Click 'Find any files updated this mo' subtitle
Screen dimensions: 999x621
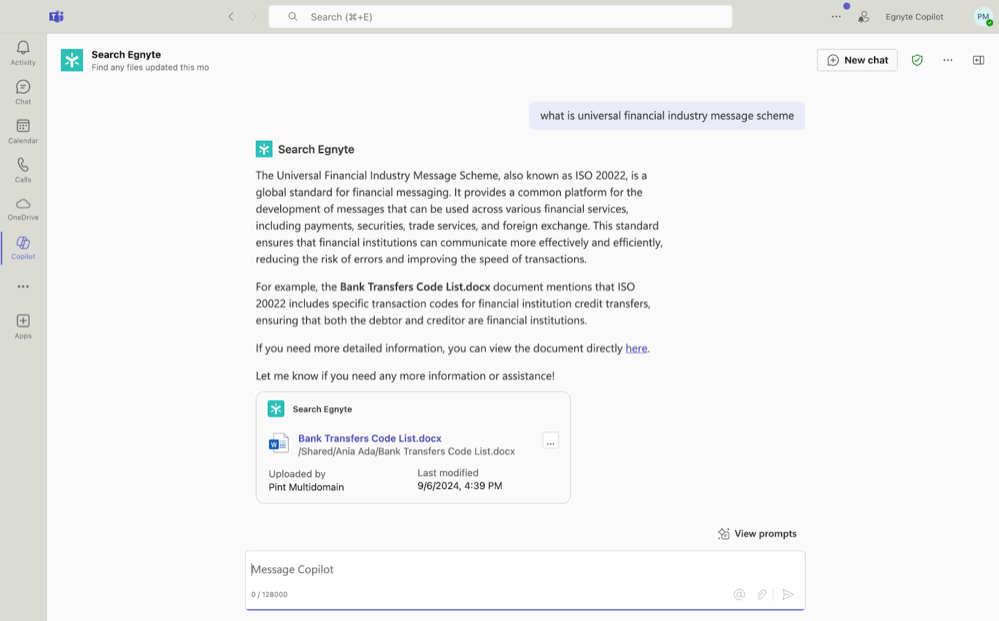pos(150,68)
